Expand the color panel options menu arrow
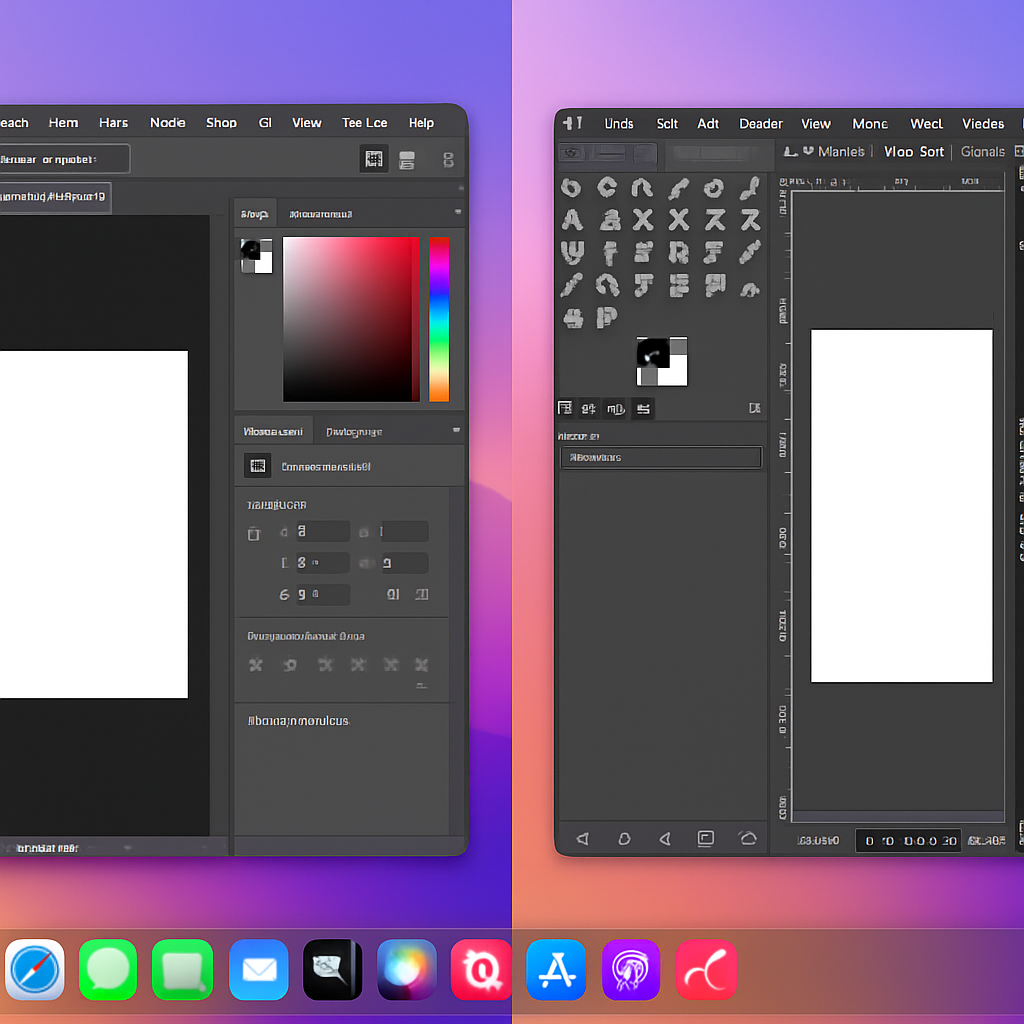The image size is (1024, 1024). point(458,212)
